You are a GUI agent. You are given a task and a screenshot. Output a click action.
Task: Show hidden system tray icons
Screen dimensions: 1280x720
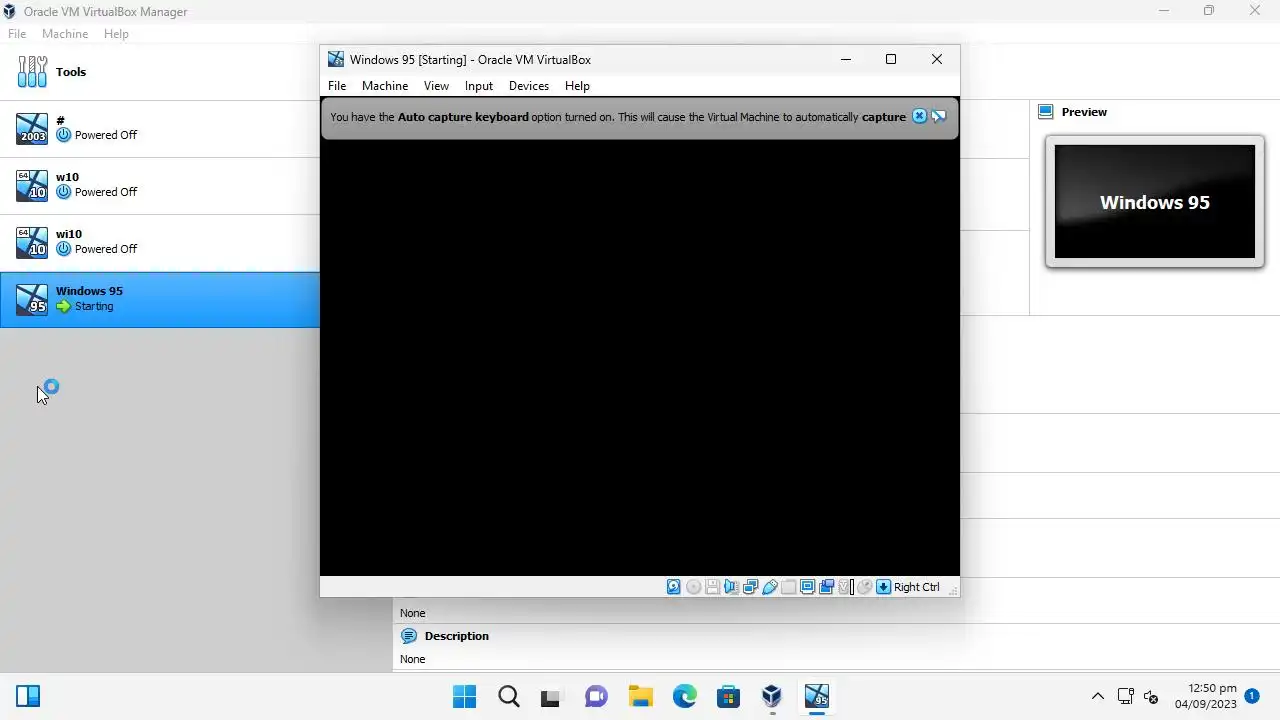(x=1097, y=696)
